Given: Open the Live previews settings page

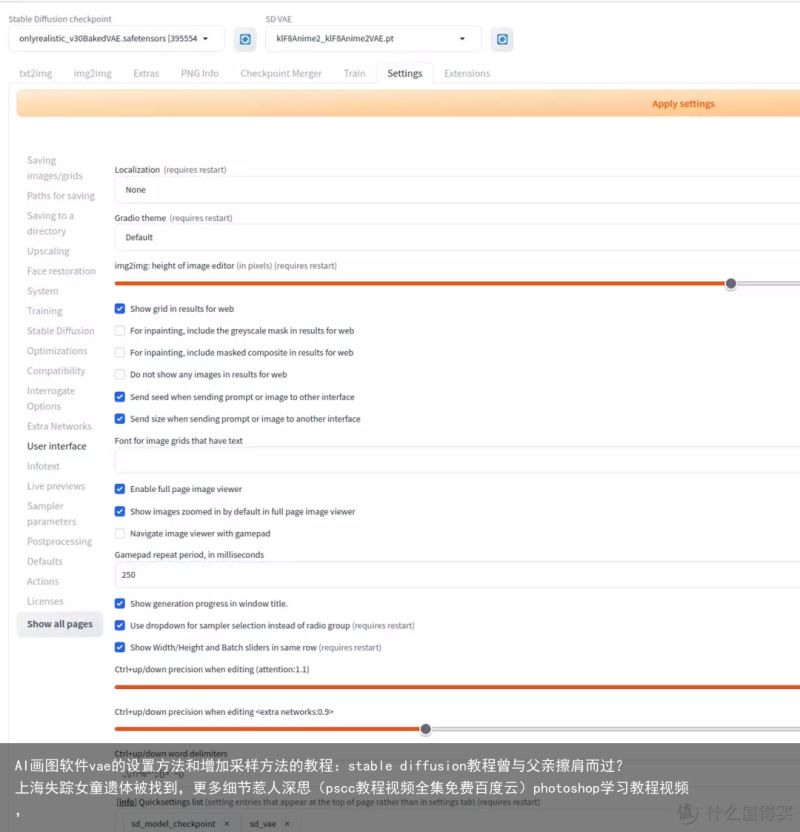Looking at the screenshot, I should 56,486.
